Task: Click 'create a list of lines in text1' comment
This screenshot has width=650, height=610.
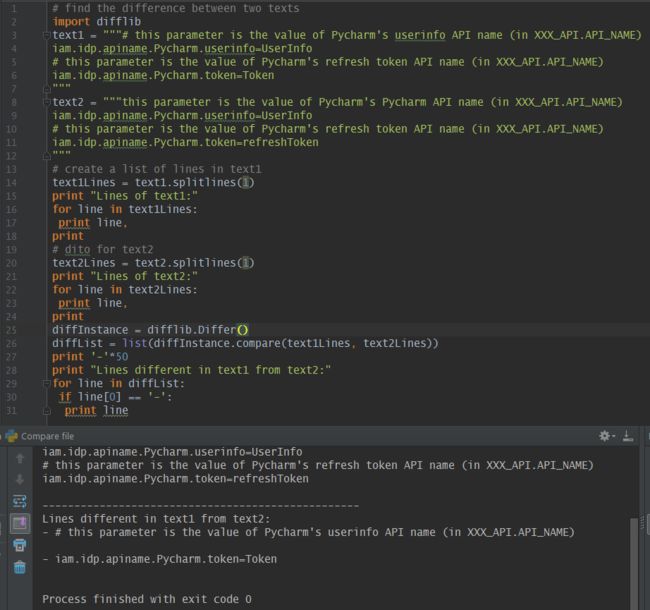Action: pyautogui.click(x=157, y=169)
